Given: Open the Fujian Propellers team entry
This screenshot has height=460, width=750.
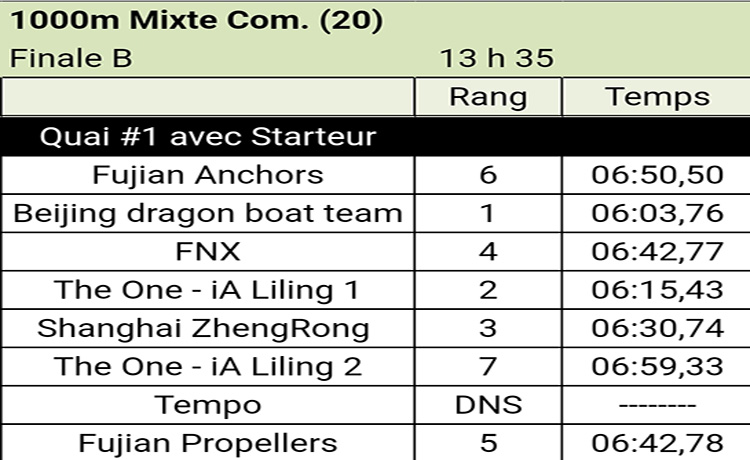Looking at the screenshot, I should point(208,442).
